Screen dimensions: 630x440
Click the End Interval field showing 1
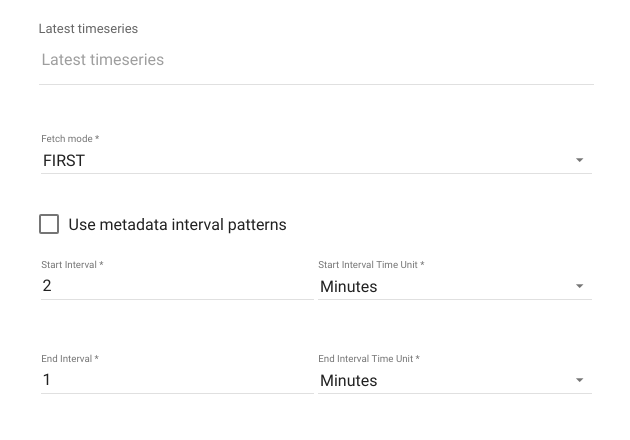pyautogui.click(x=177, y=380)
